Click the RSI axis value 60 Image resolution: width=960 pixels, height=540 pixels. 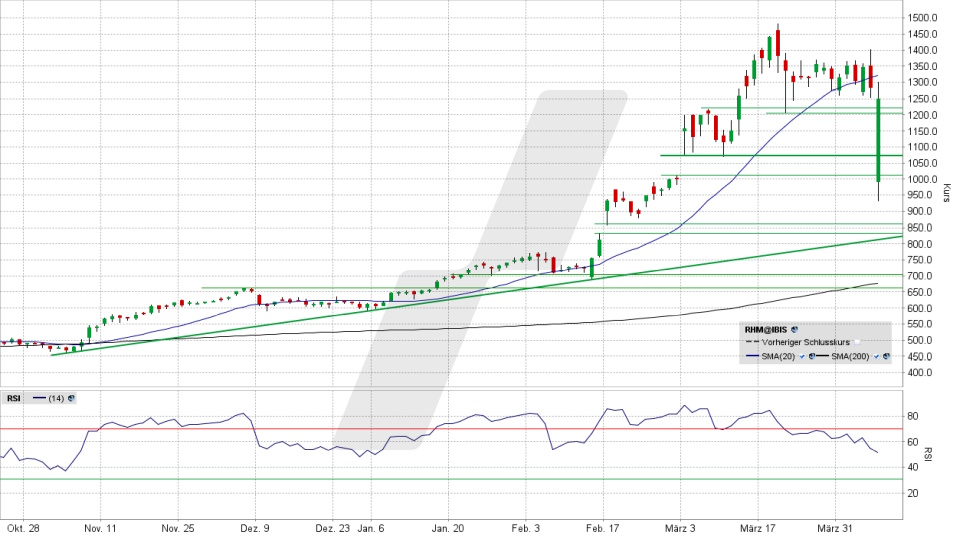click(x=912, y=441)
